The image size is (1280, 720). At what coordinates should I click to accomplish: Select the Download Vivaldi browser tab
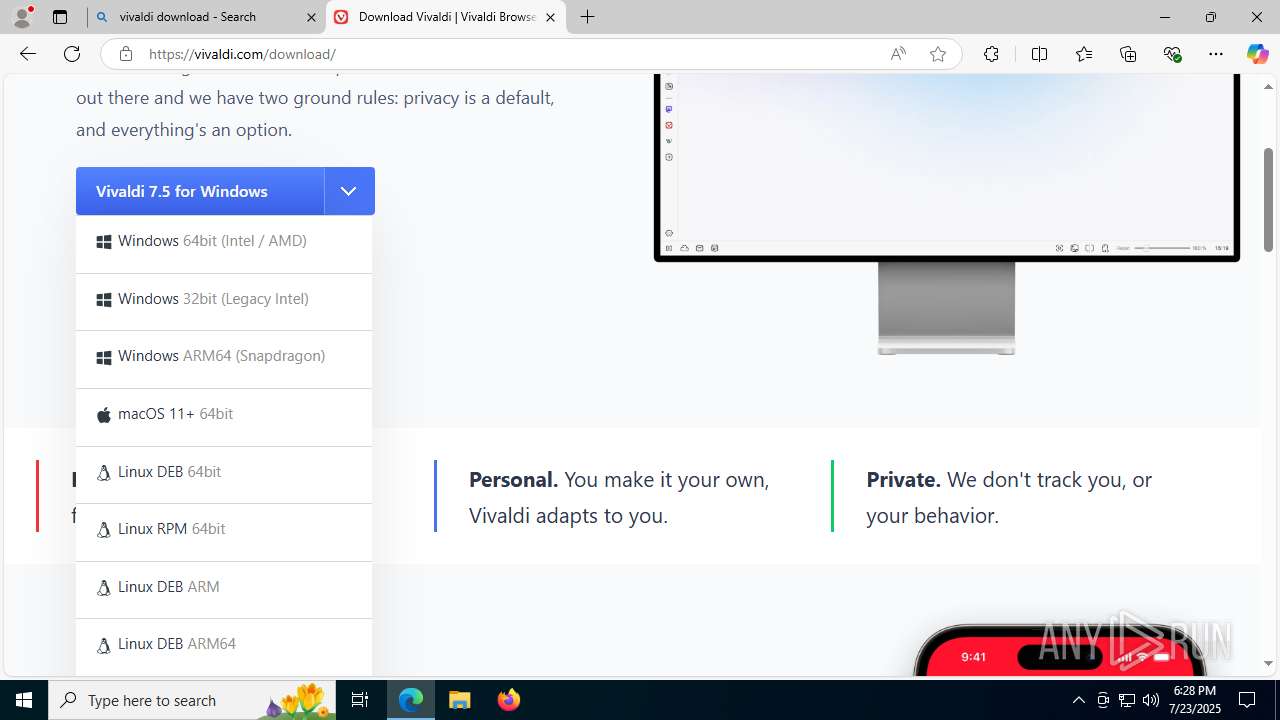pyautogui.click(x=446, y=17)
